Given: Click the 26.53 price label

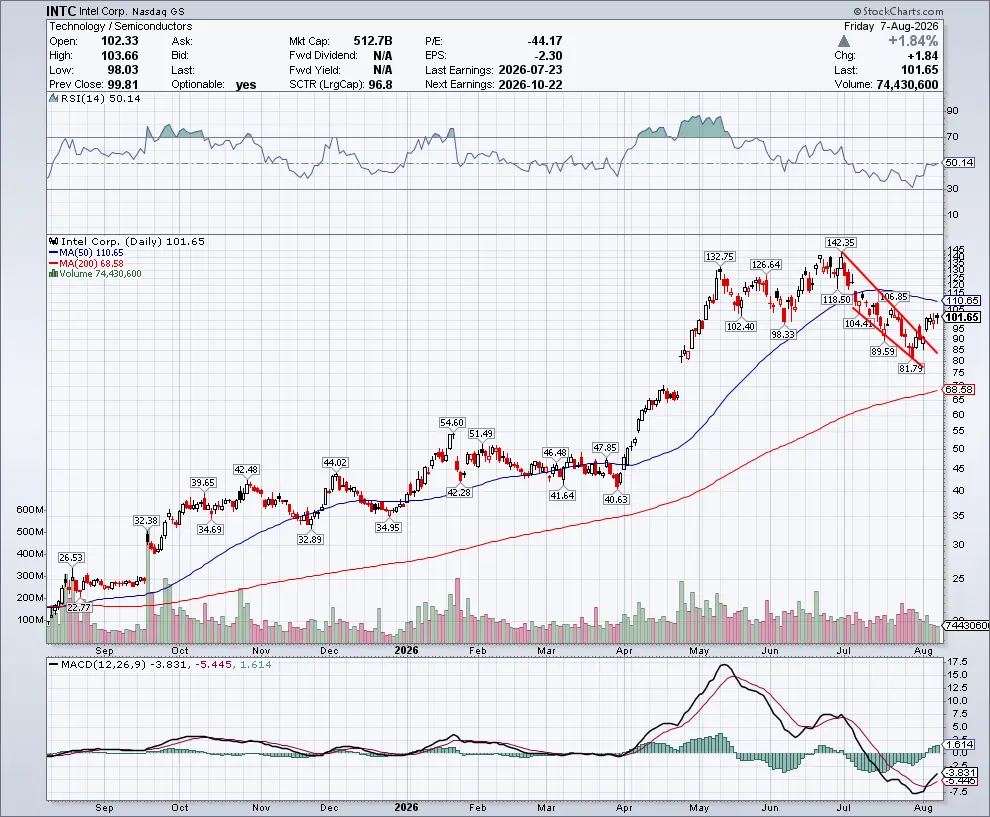Looking at the screenshot, I should coord(71,558).
